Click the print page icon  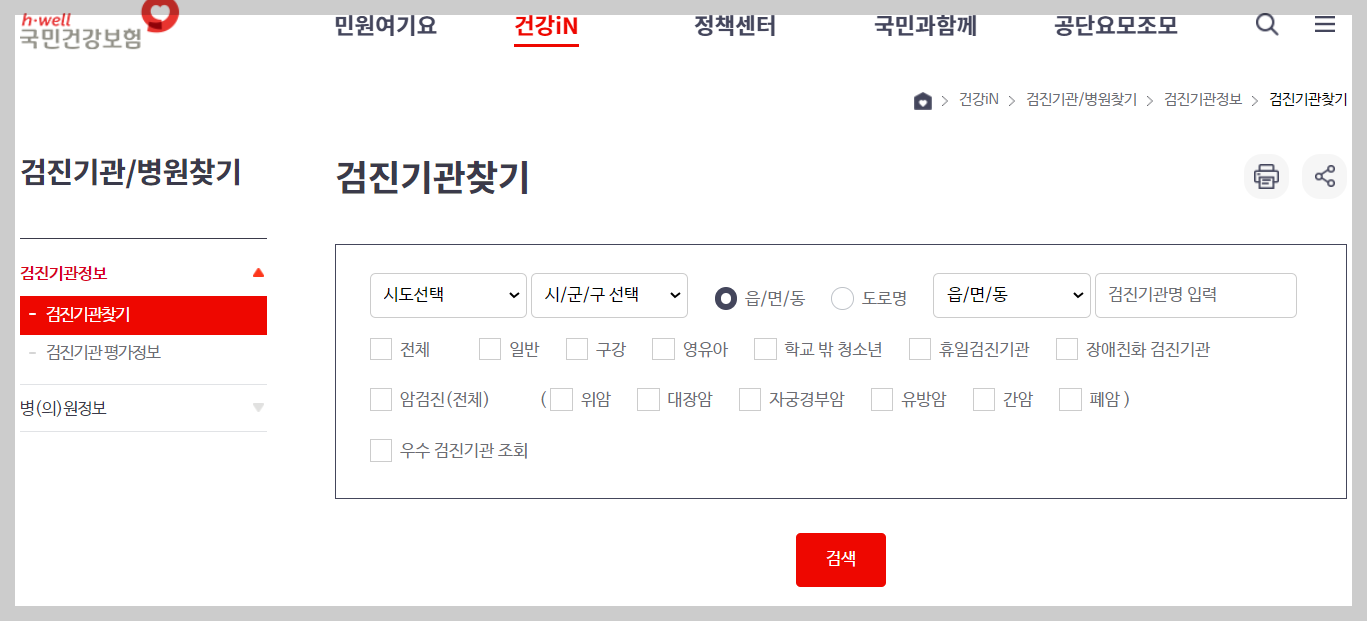tap(1266, 176)
